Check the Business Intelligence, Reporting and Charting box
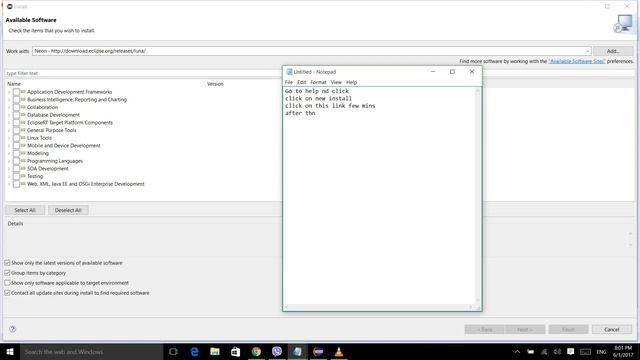Screen dimensions: 640x360 pyautogui.click(x=16, y=100)
